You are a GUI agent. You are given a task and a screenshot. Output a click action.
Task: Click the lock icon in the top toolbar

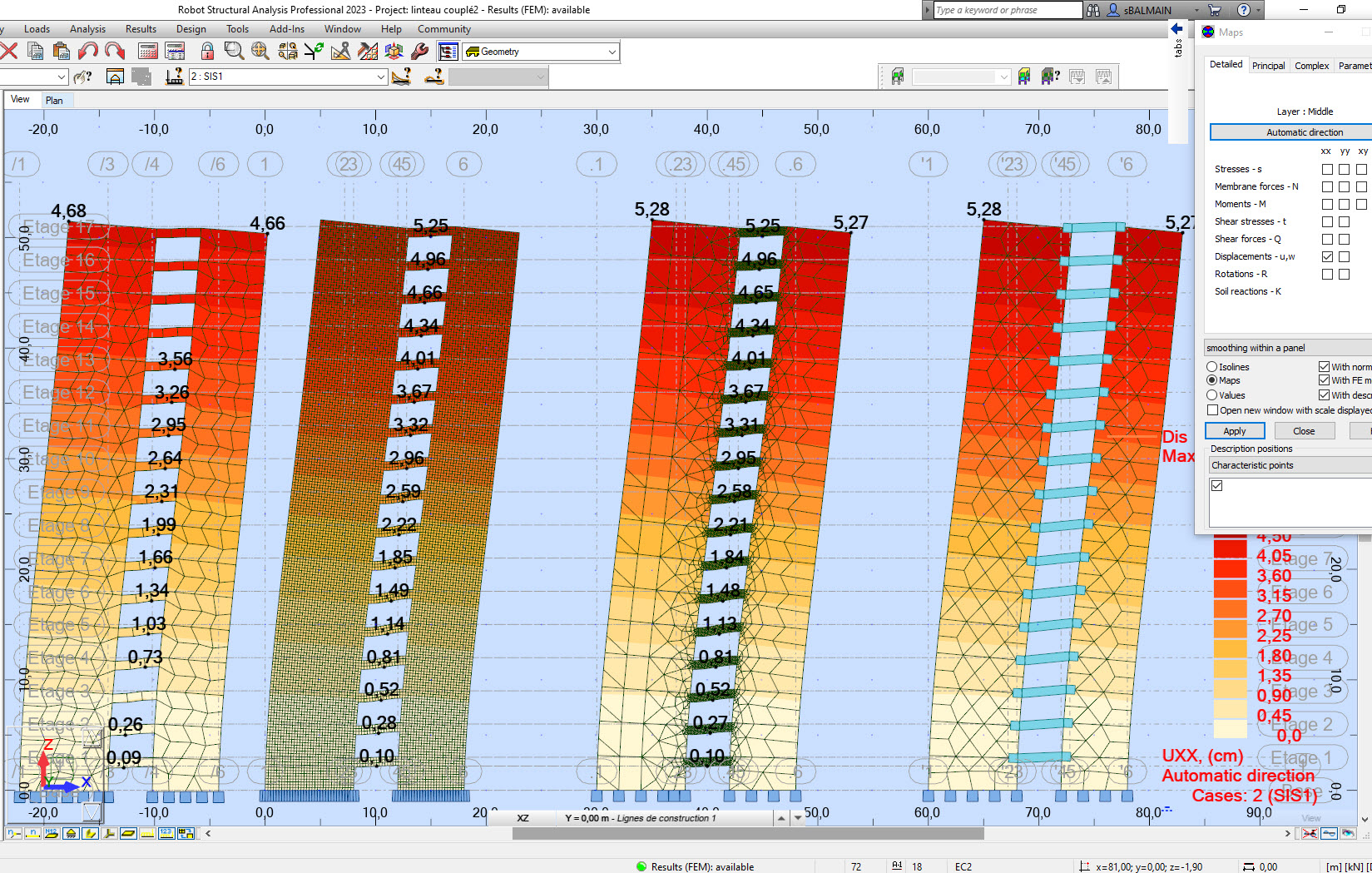208,51
